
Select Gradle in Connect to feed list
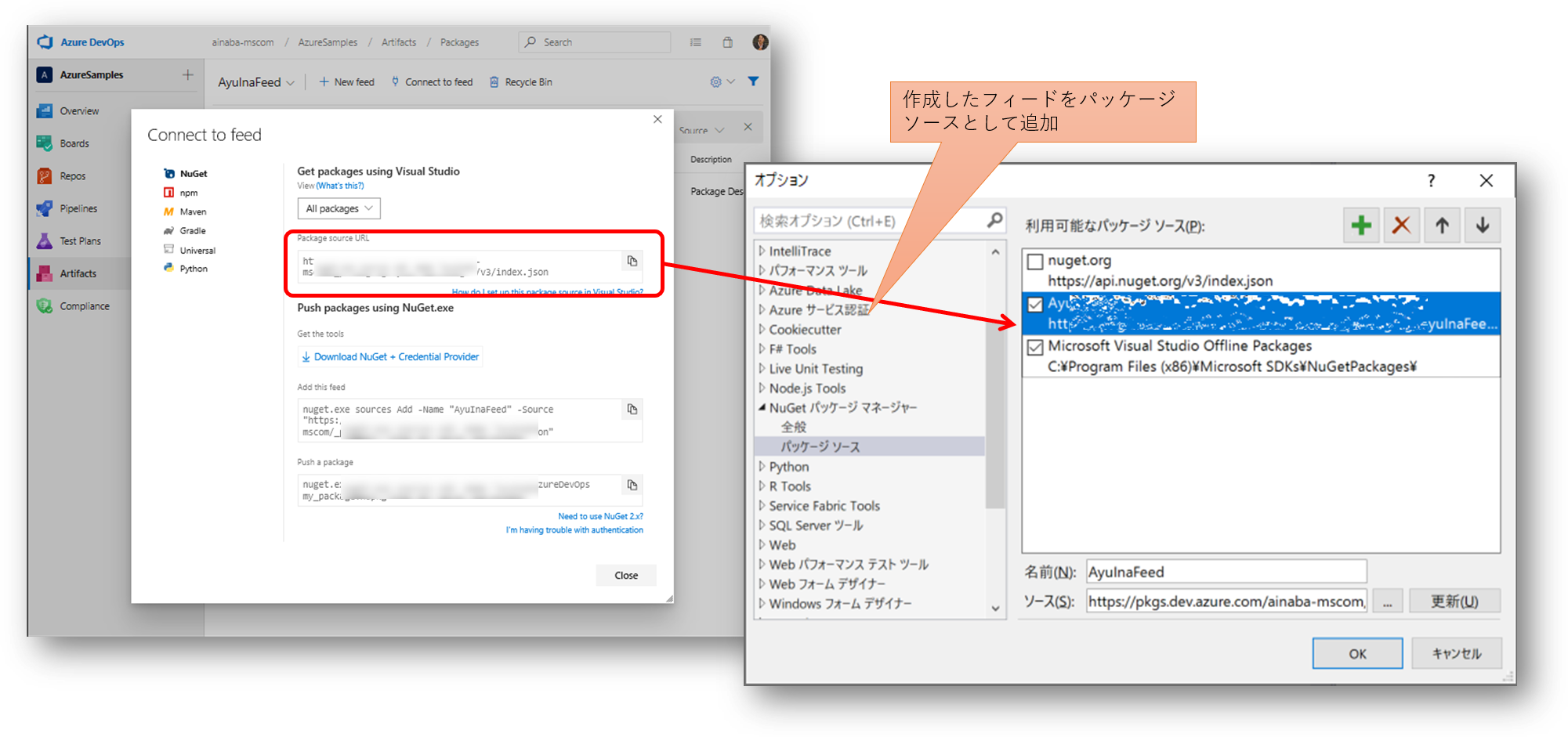click(x=185, y=231)
